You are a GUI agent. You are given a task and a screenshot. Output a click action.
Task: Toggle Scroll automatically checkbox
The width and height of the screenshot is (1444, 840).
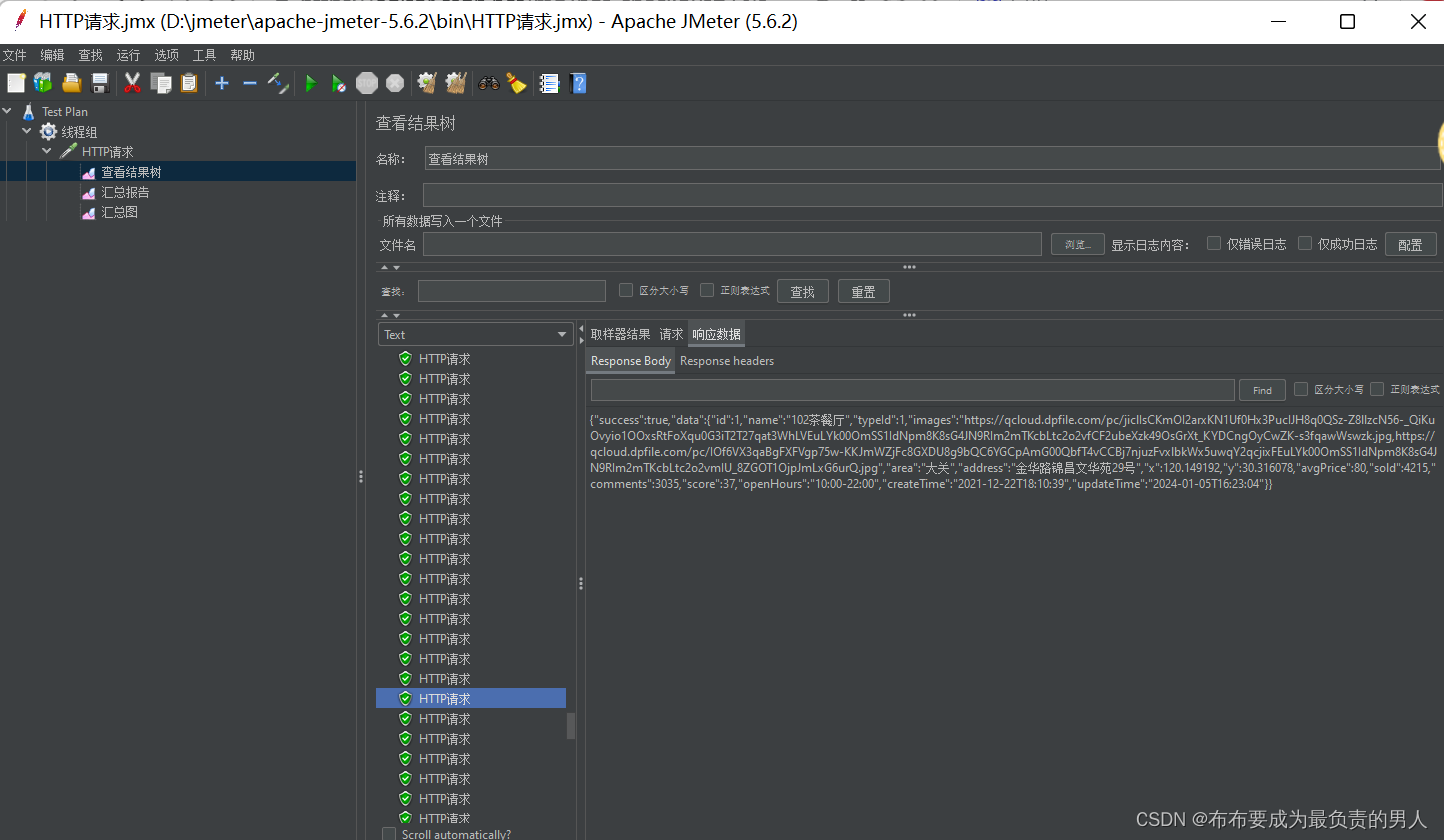(x=389, y=834)
